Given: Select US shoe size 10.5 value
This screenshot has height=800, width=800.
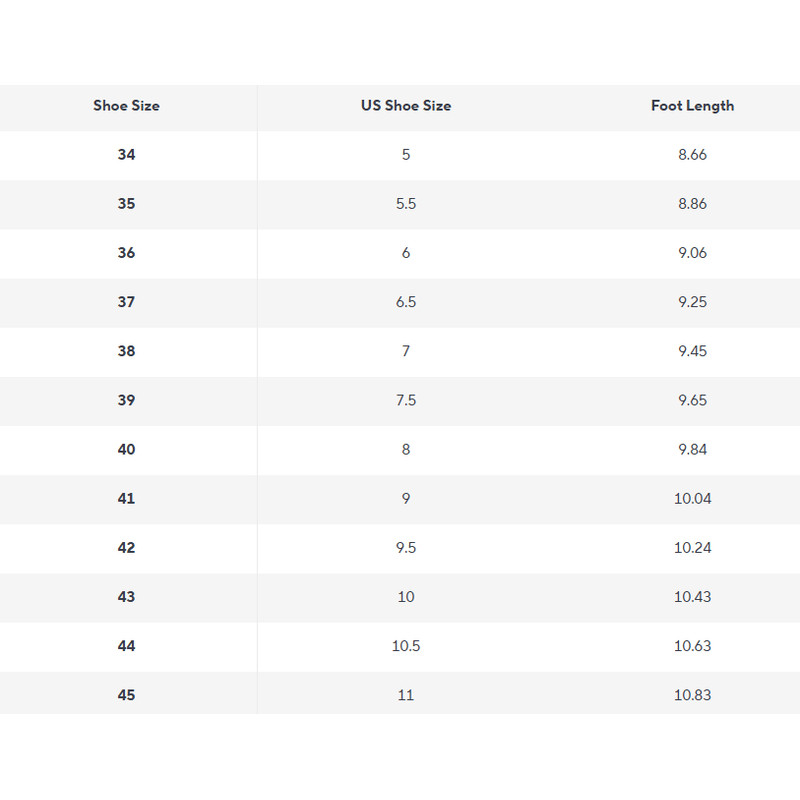Looking at the screenshot, I should [x=406, y=646].
